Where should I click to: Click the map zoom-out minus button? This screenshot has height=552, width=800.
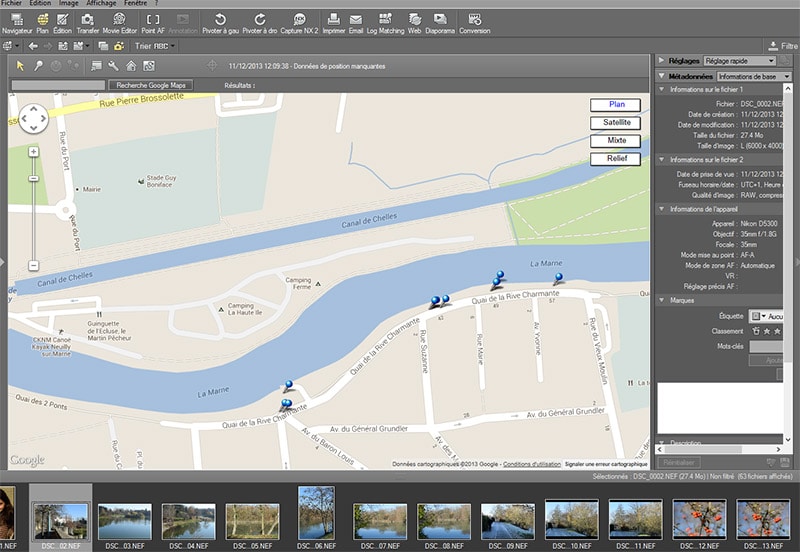tap(33, 265)
